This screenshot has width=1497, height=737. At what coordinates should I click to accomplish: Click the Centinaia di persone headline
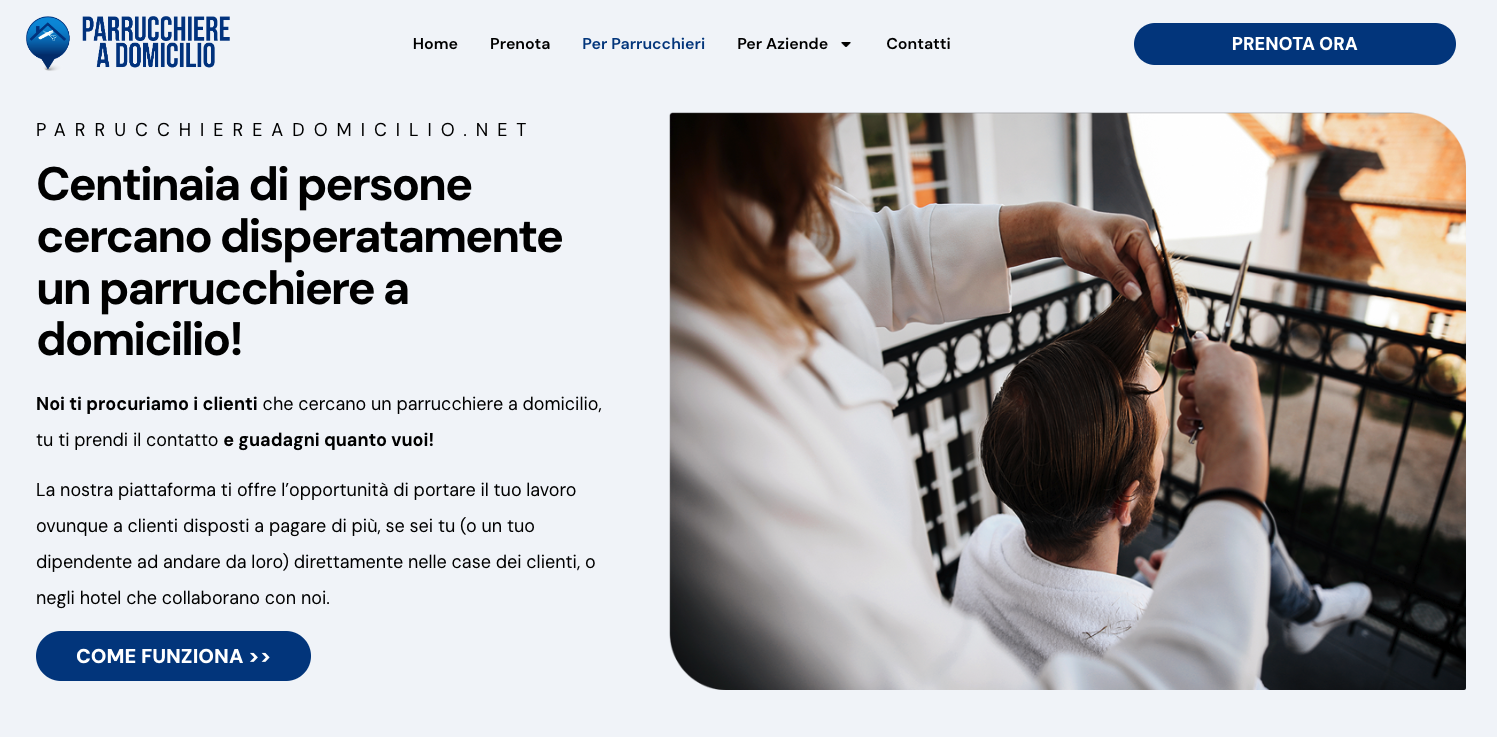tap(300, 262)
